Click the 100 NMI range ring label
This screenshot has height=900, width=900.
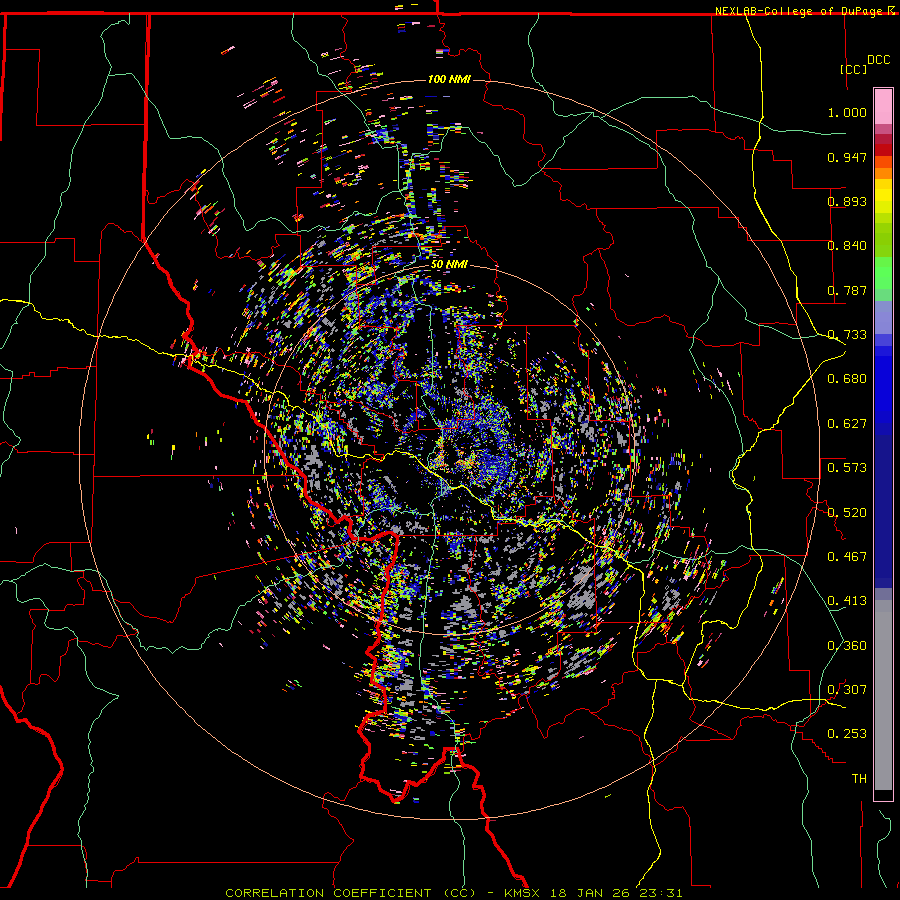pyautogui.click(x=449, y=79)
